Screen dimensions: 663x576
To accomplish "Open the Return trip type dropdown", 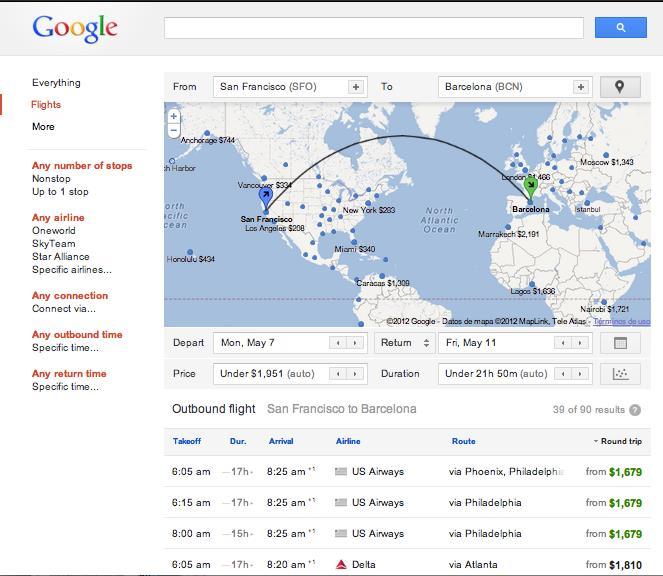I will [x=405, y=343].
